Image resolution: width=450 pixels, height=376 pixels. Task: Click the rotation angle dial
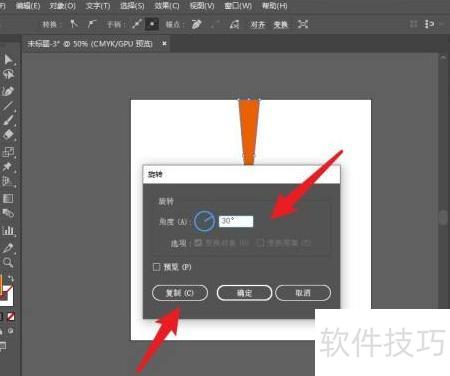click(x=204, y=221)
